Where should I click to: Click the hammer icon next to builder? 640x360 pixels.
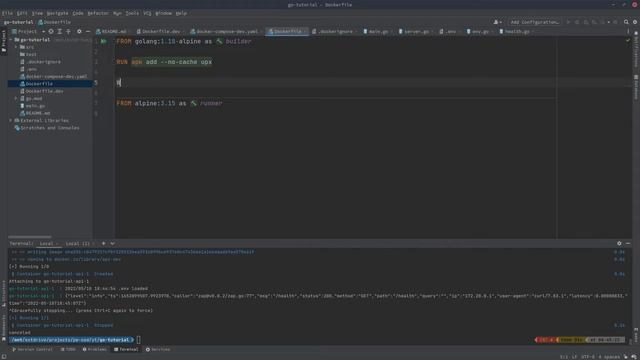(220, 41)
